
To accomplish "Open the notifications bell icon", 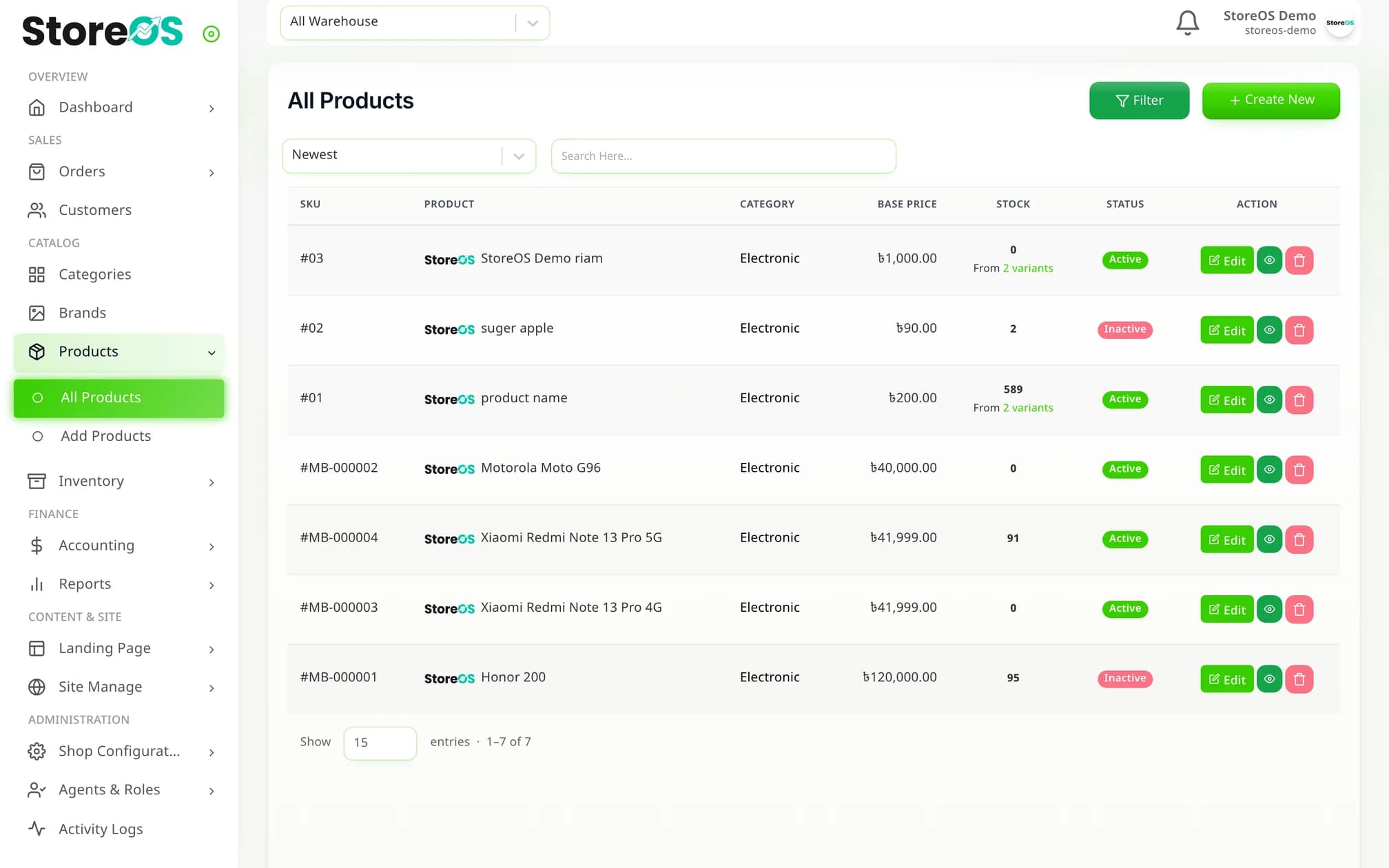I will [x=1187, y=23].
